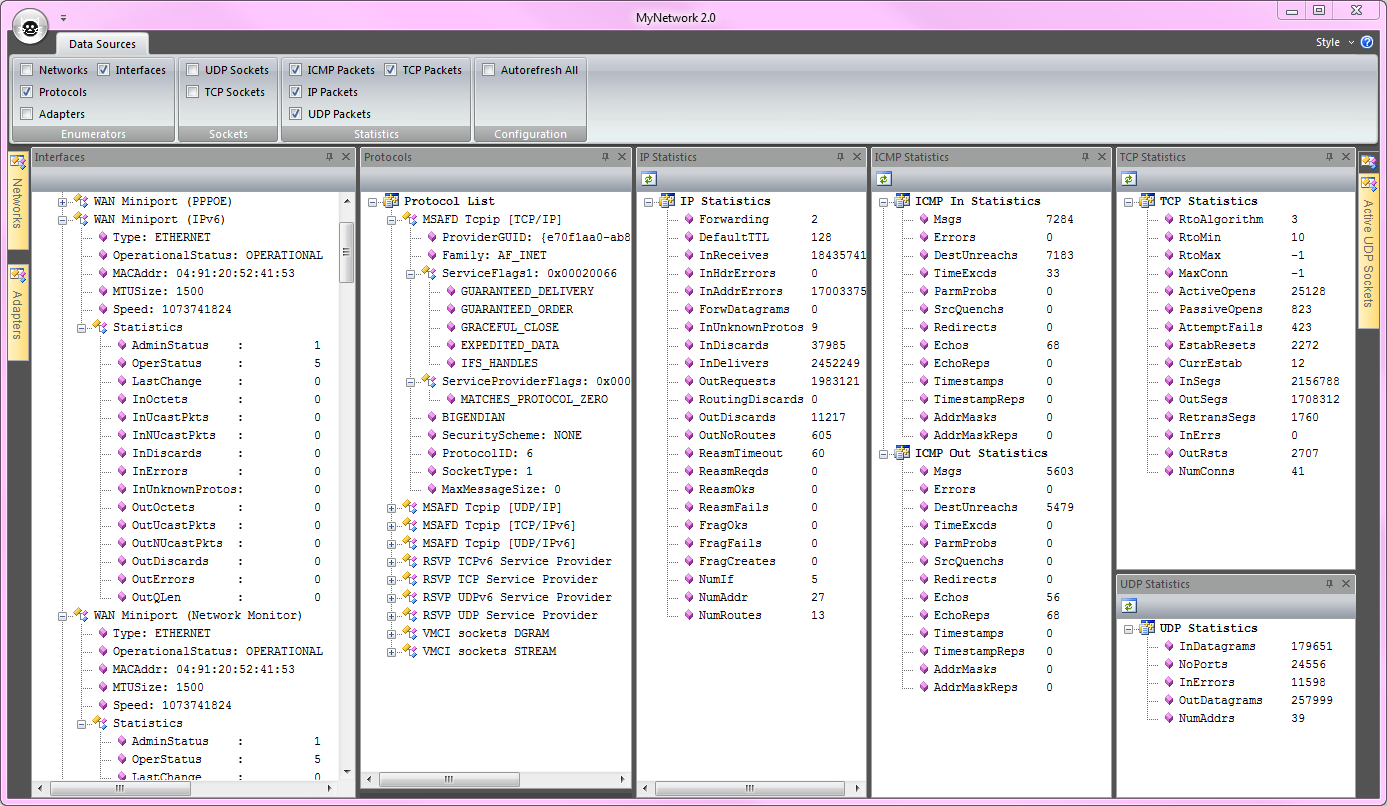This screenshot has height=806, width=1387.
Task: Open the Data Sources ribbon tab
Action: [102, 44]
